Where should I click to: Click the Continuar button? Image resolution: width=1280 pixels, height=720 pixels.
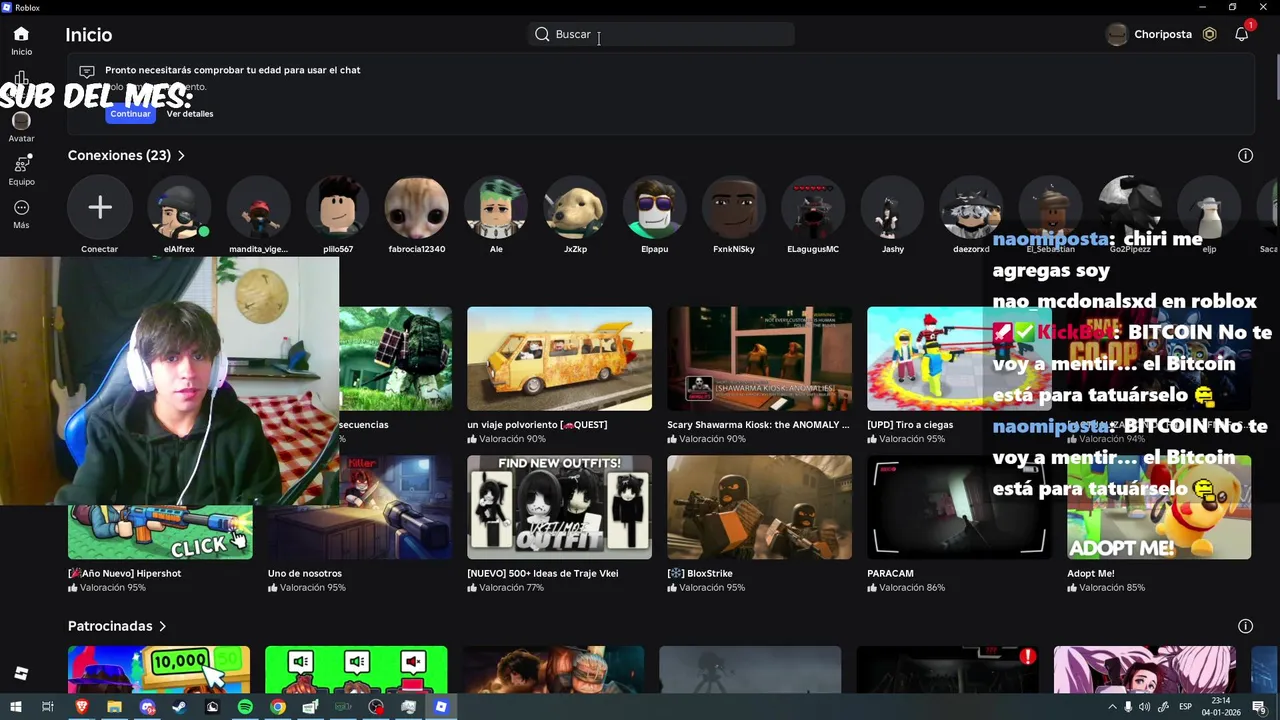130,114
